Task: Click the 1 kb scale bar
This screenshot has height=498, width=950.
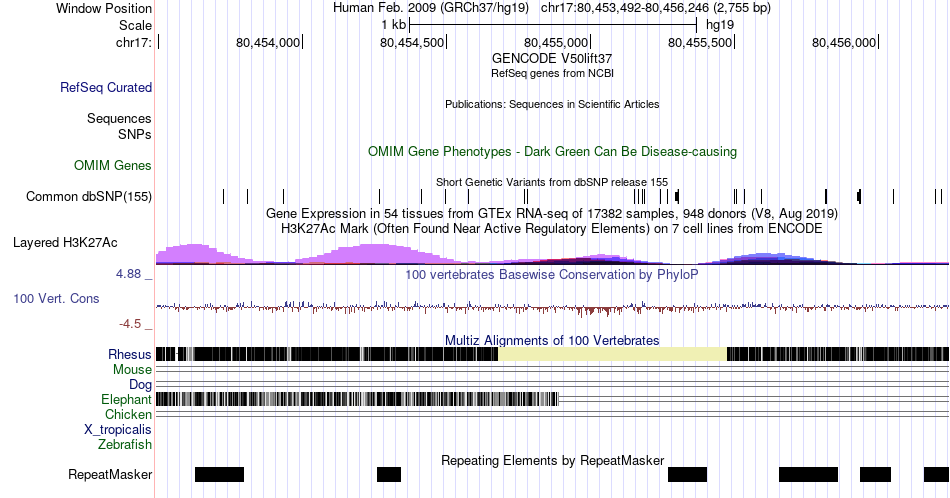Action: point(553,25)
